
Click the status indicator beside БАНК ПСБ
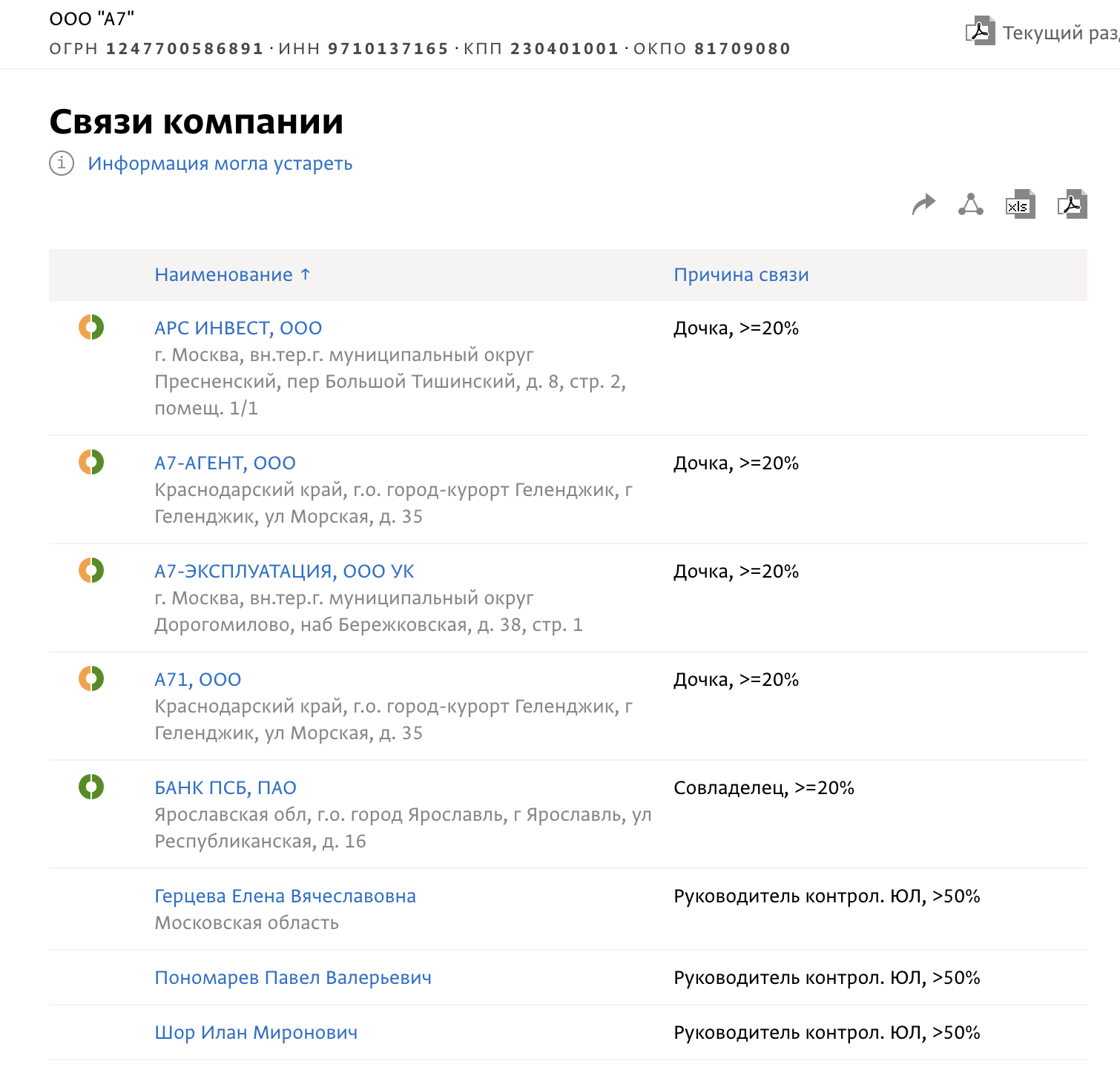coord(90,787)
